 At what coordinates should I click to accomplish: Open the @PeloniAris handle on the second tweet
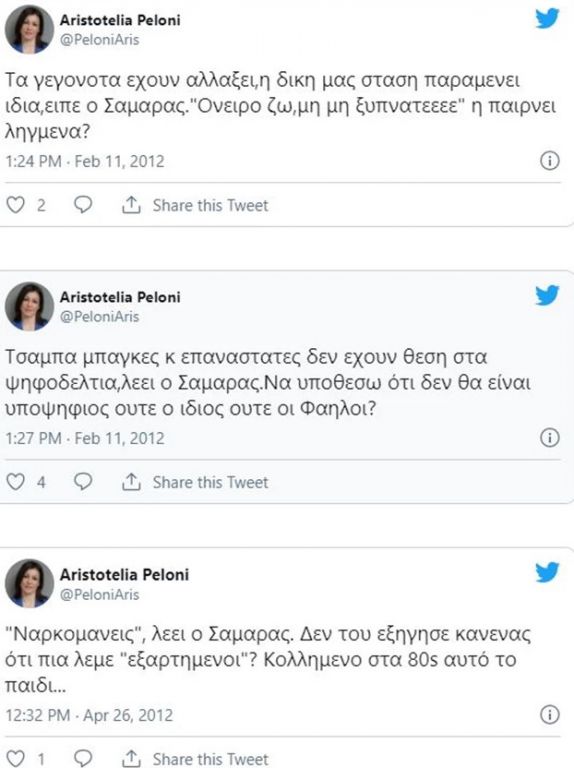coord(99,316)
